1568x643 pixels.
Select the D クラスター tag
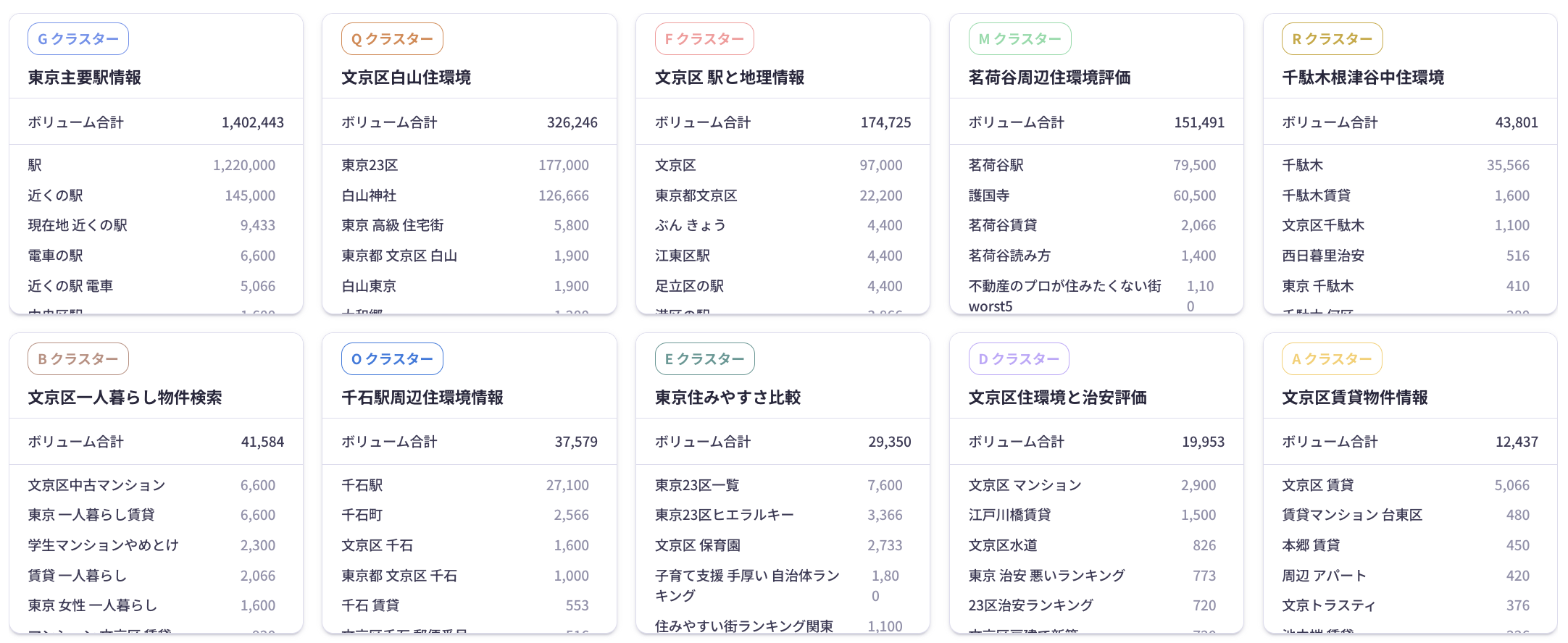pos(1019,359)
